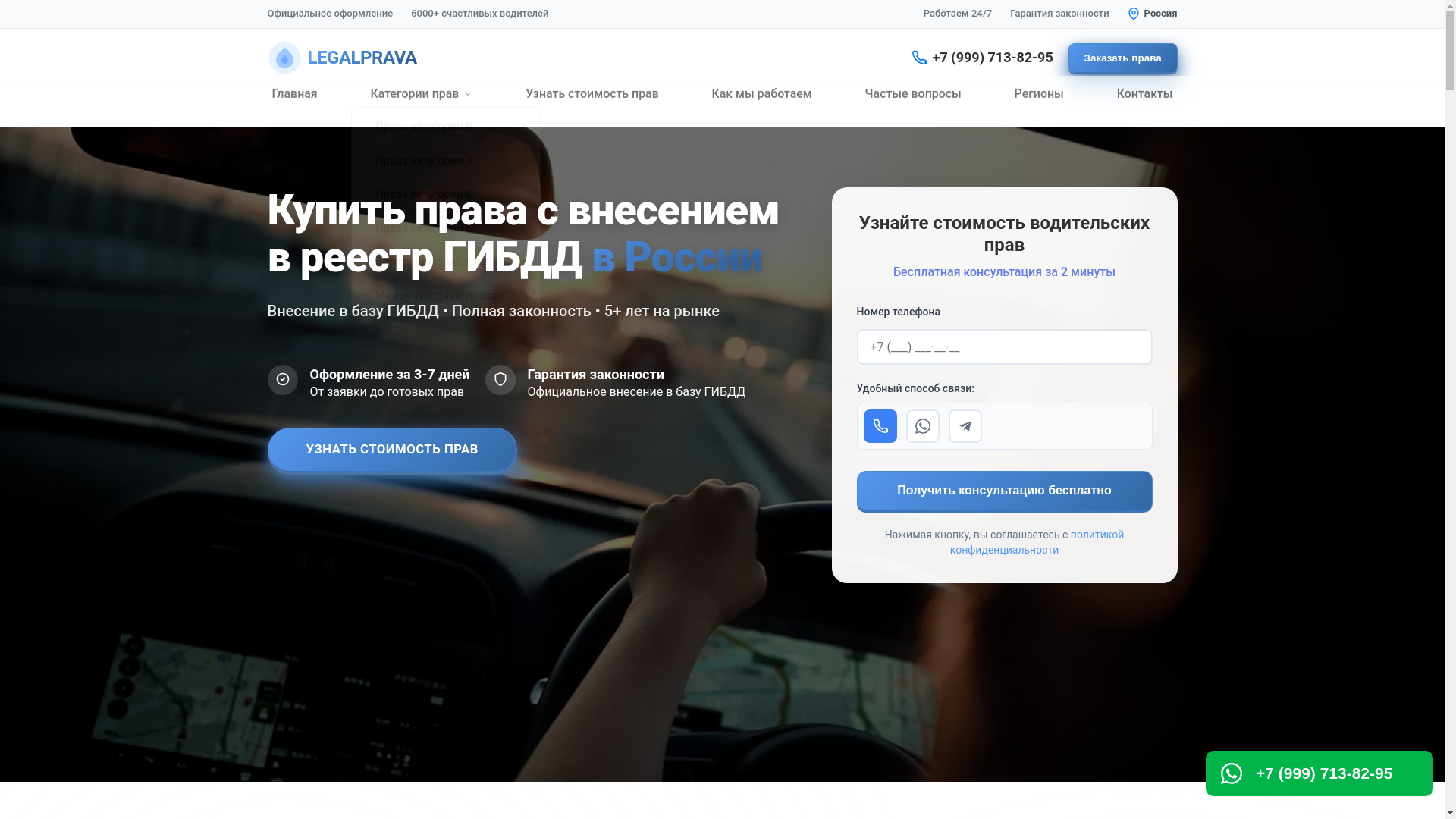Click the phone handset icon in header
The width and height of the screenshot is (1456, 819).
coord(919,58)
